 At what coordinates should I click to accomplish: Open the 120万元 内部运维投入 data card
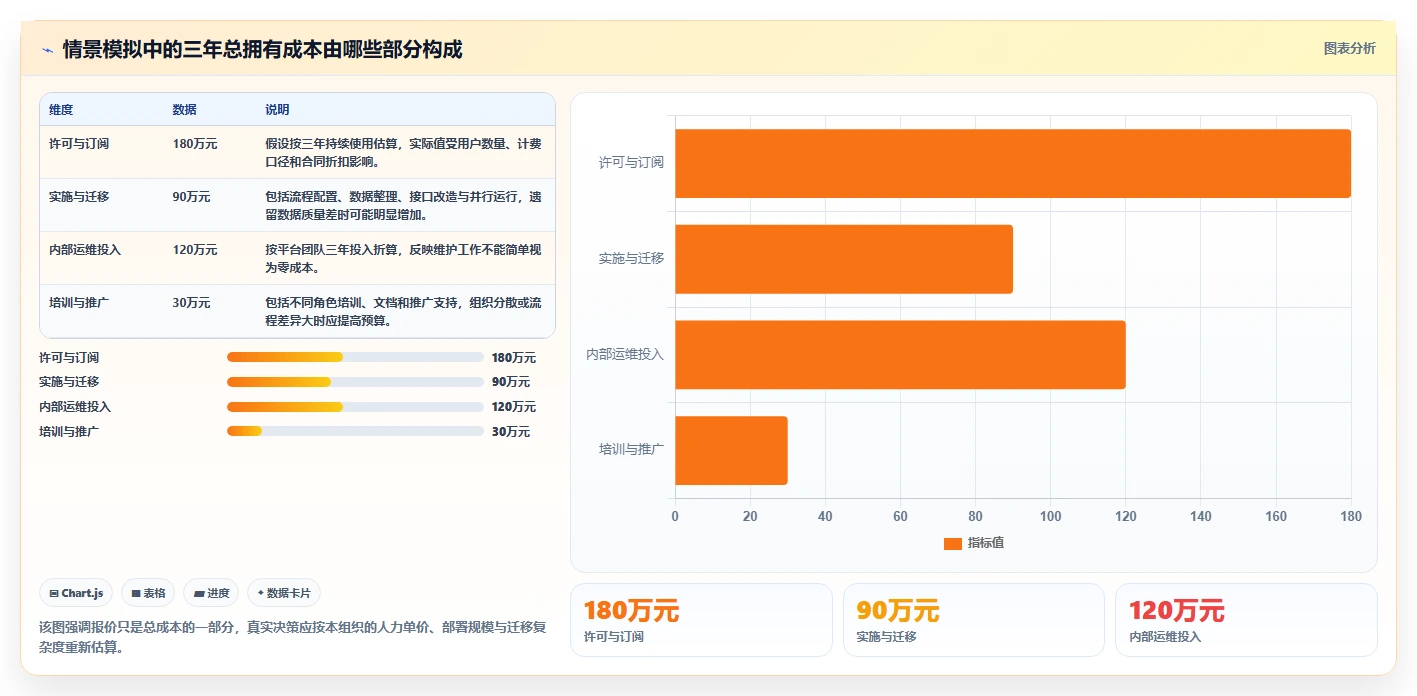(x=1246, y=620)
